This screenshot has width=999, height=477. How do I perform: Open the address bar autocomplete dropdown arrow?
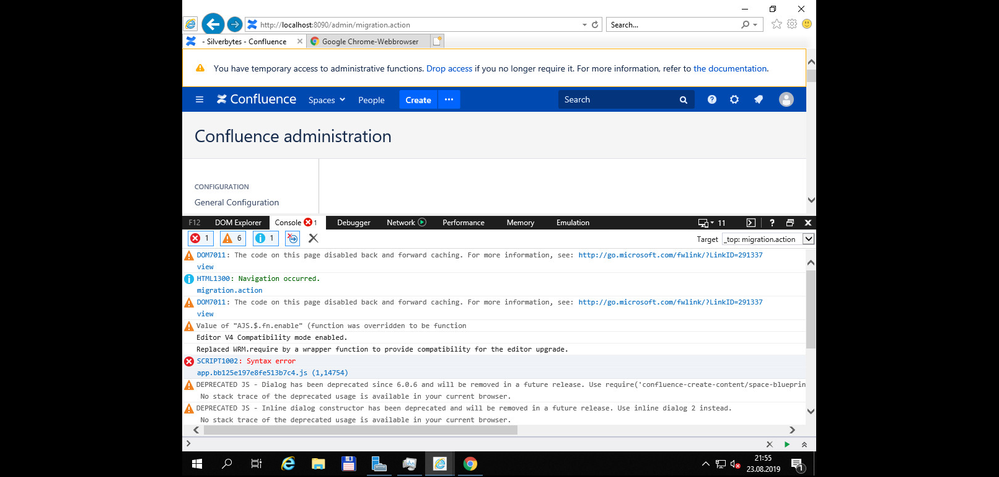pyautogui.click(x=585, y=25)
